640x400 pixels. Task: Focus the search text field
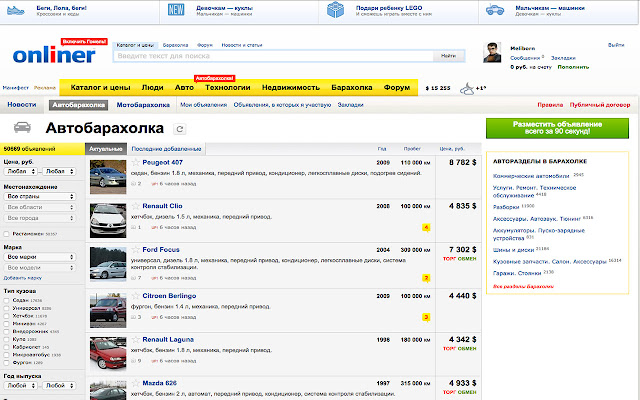(273, 56)
